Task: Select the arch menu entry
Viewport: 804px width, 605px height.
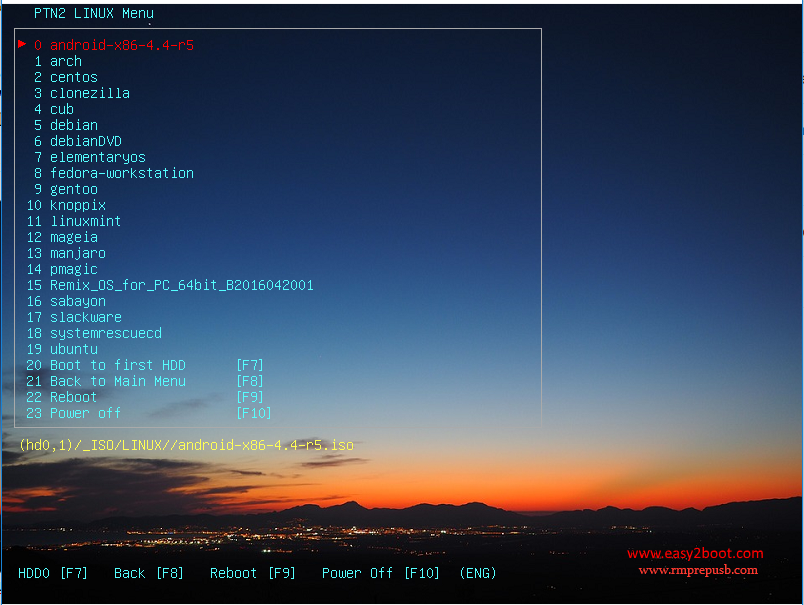Action: (x=58, y=61)
